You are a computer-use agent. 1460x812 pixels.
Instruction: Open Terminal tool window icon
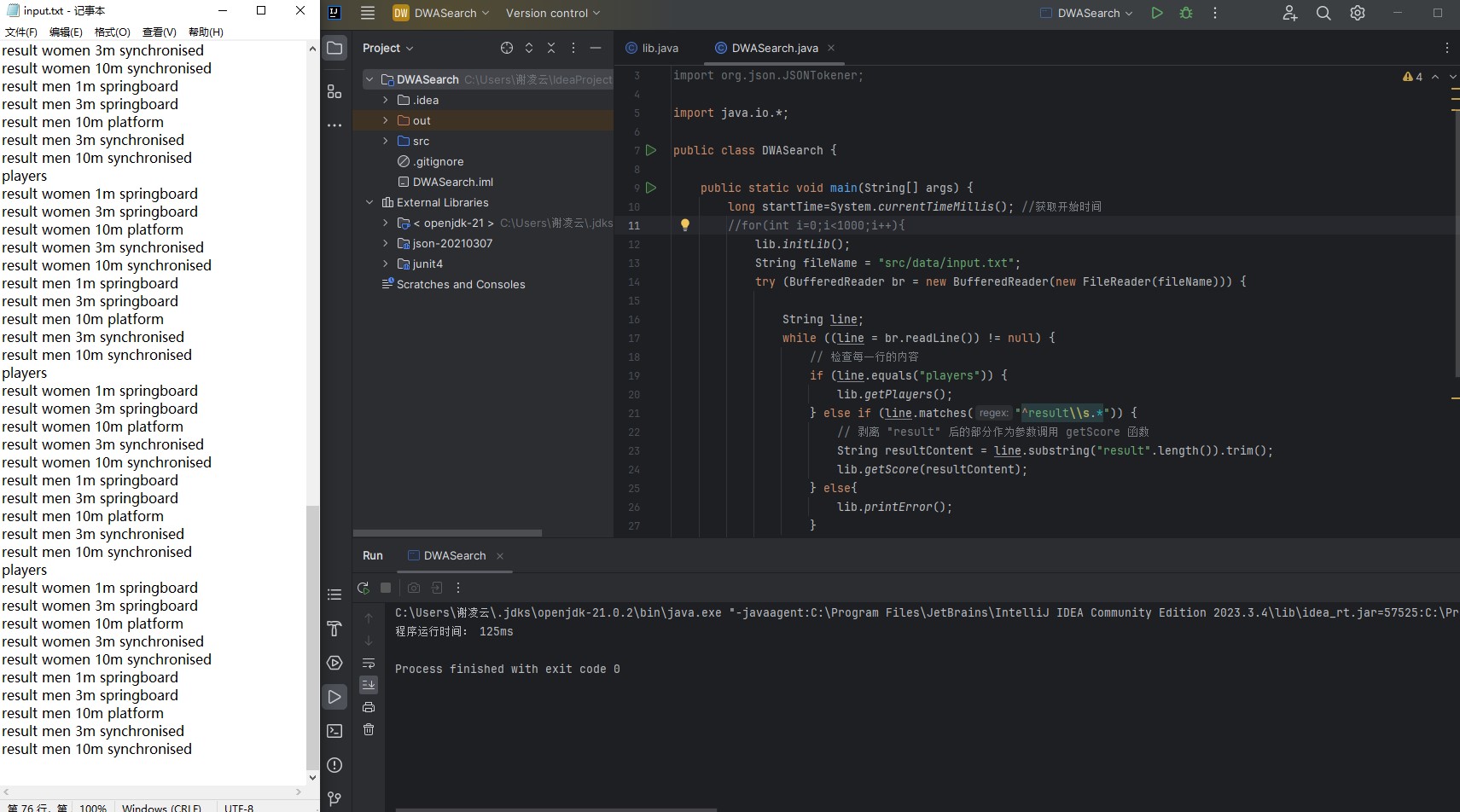click(x=334, y=731)
